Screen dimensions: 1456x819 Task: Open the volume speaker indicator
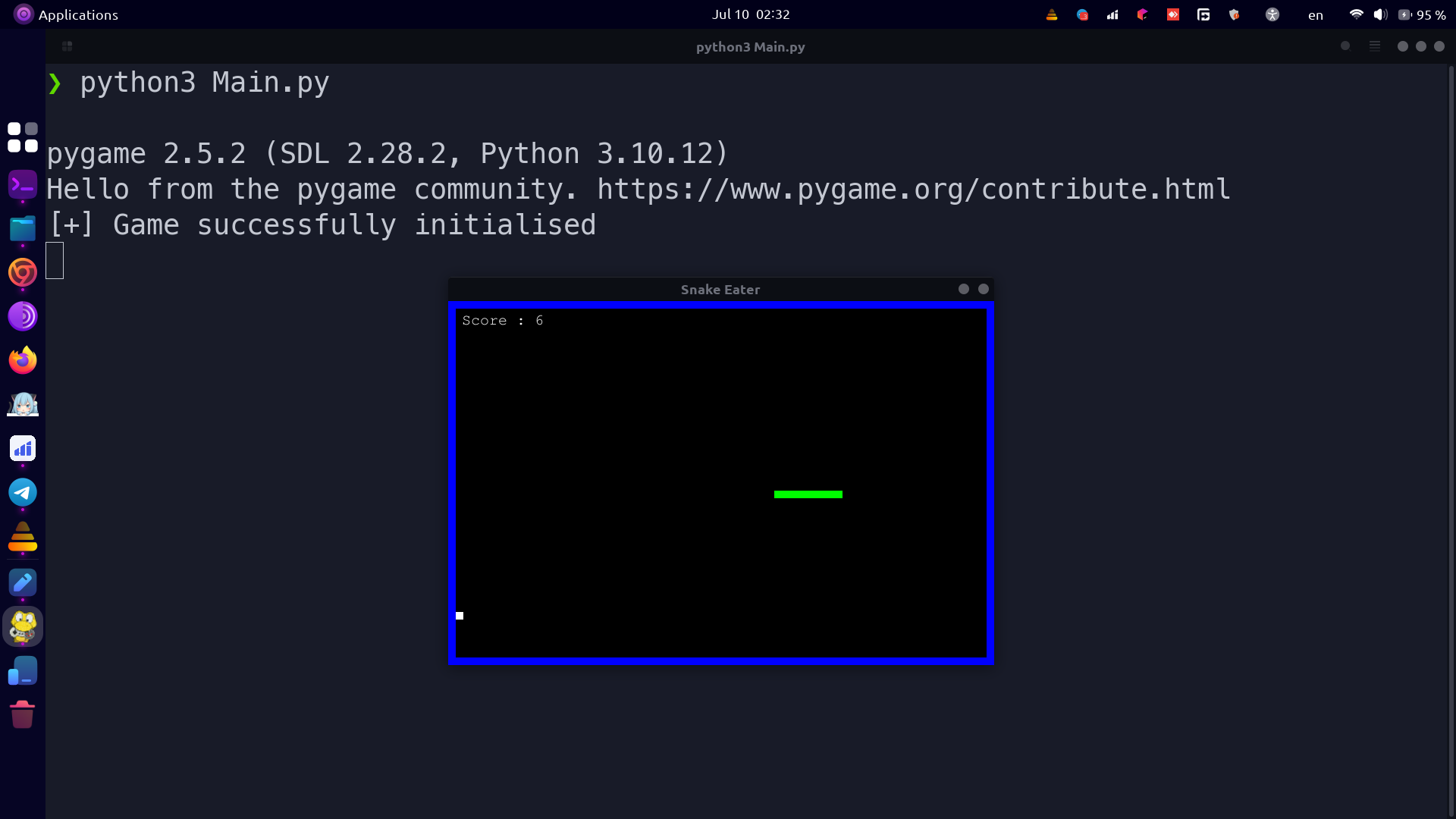pyautogui.click(x=1380, y=14)
